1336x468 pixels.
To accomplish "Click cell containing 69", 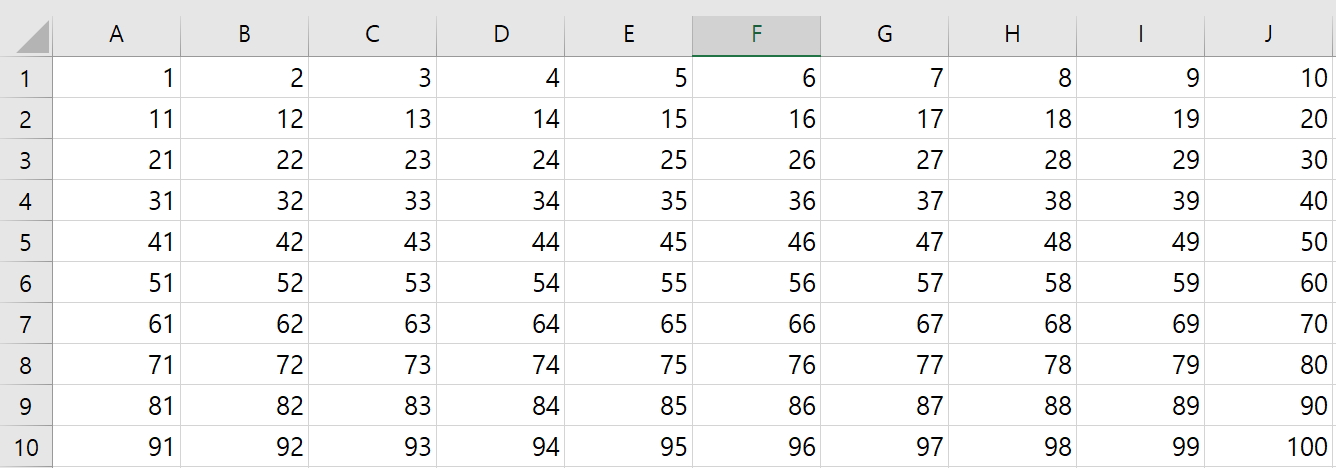I will pyautogui.click(x=1140, y=324).
